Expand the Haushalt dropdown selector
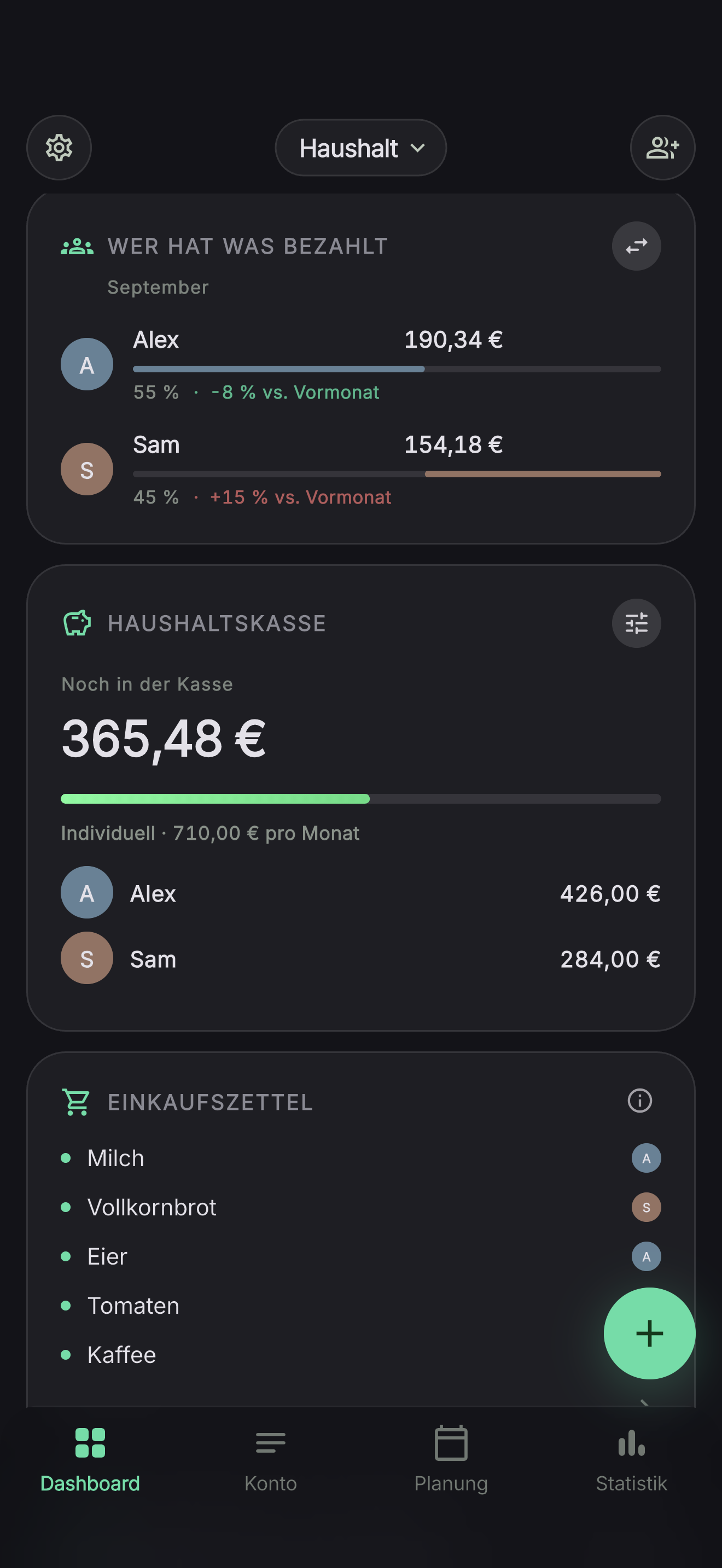Image resolution: width=722 pixels, height=1568 pixels. (x=360, y=148)
